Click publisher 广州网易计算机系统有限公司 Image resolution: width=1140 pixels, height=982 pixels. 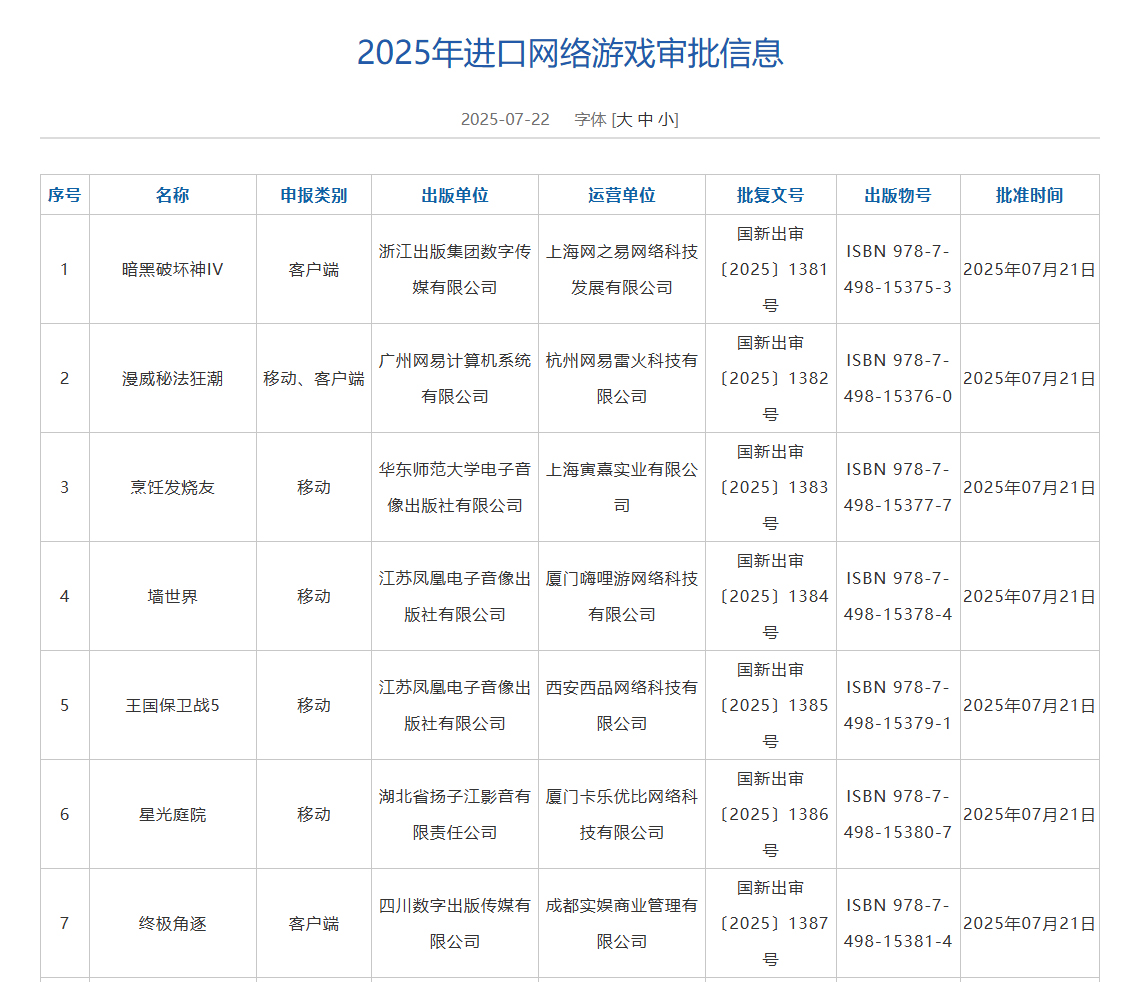pyautogui.click(x=455, y=379)
